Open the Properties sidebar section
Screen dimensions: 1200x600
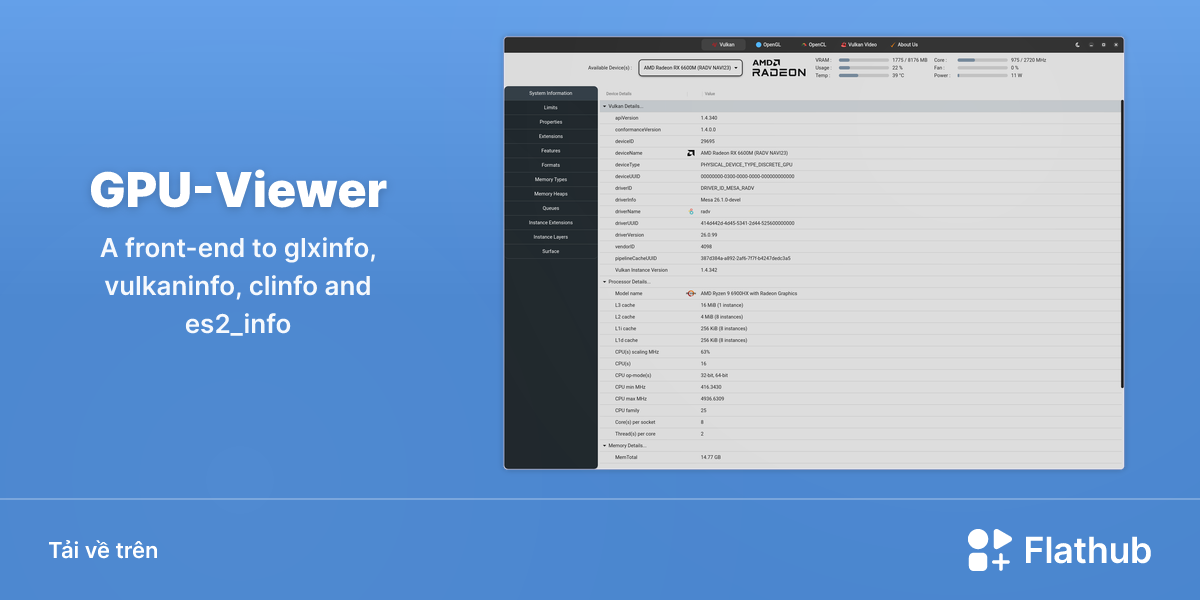(x=551, y=122)
